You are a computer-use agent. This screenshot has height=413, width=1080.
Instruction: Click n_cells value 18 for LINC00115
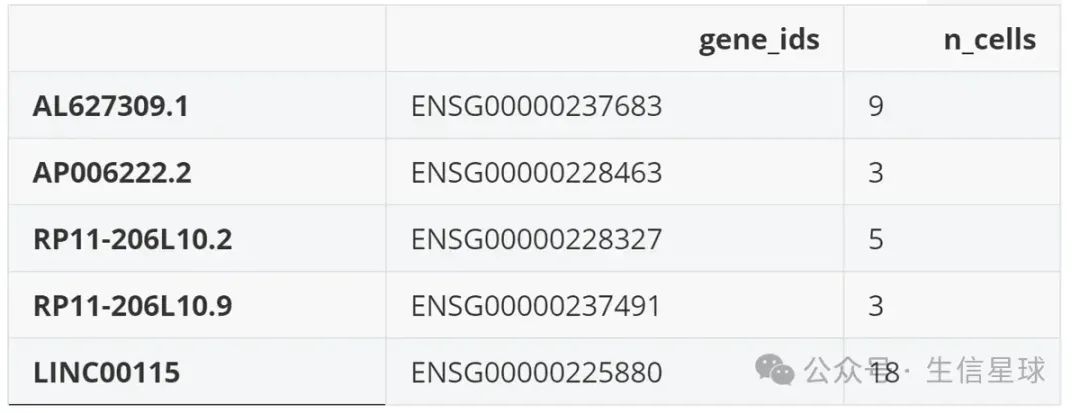[884, 373]
